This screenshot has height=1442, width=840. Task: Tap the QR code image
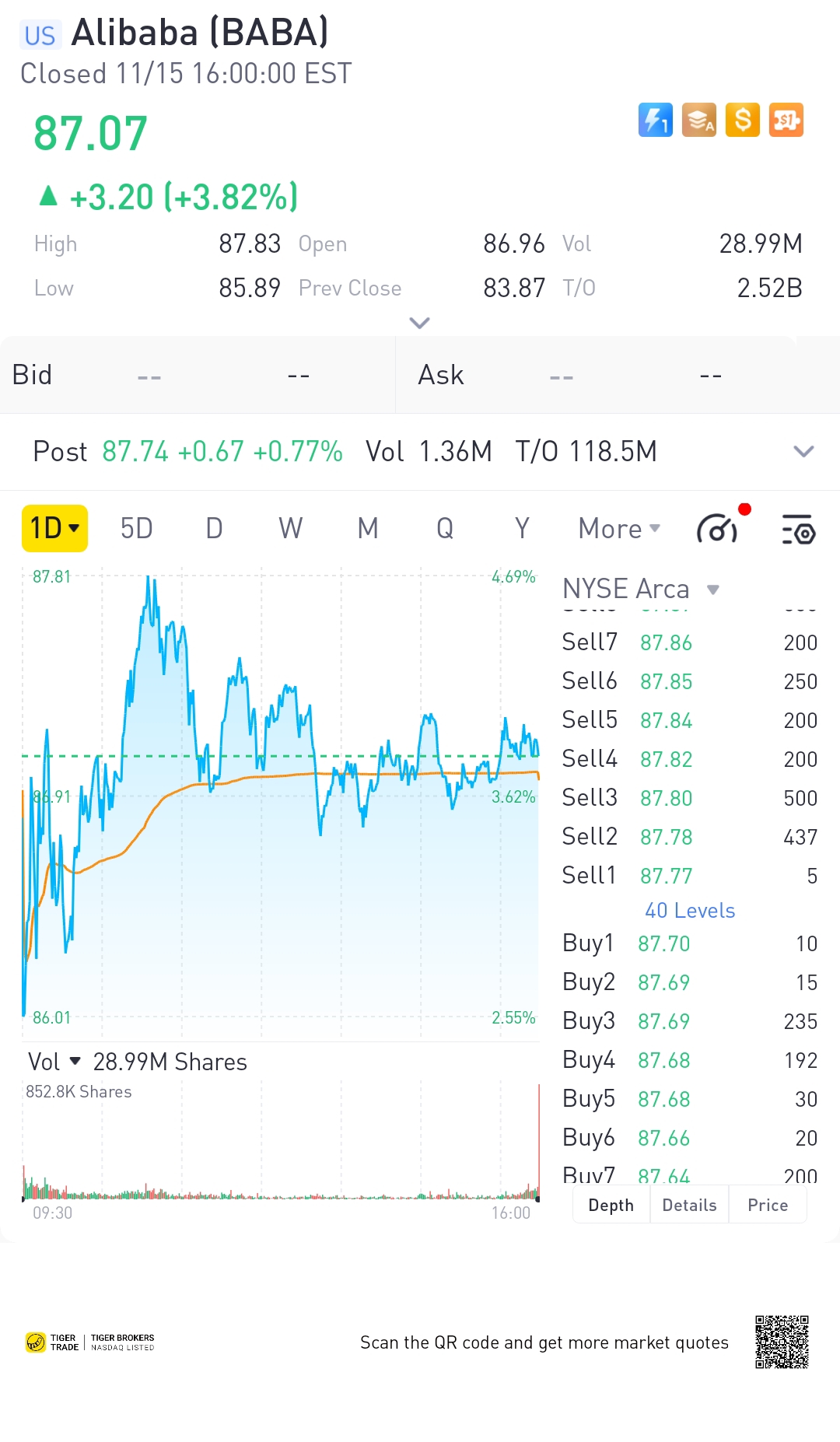782,1342
